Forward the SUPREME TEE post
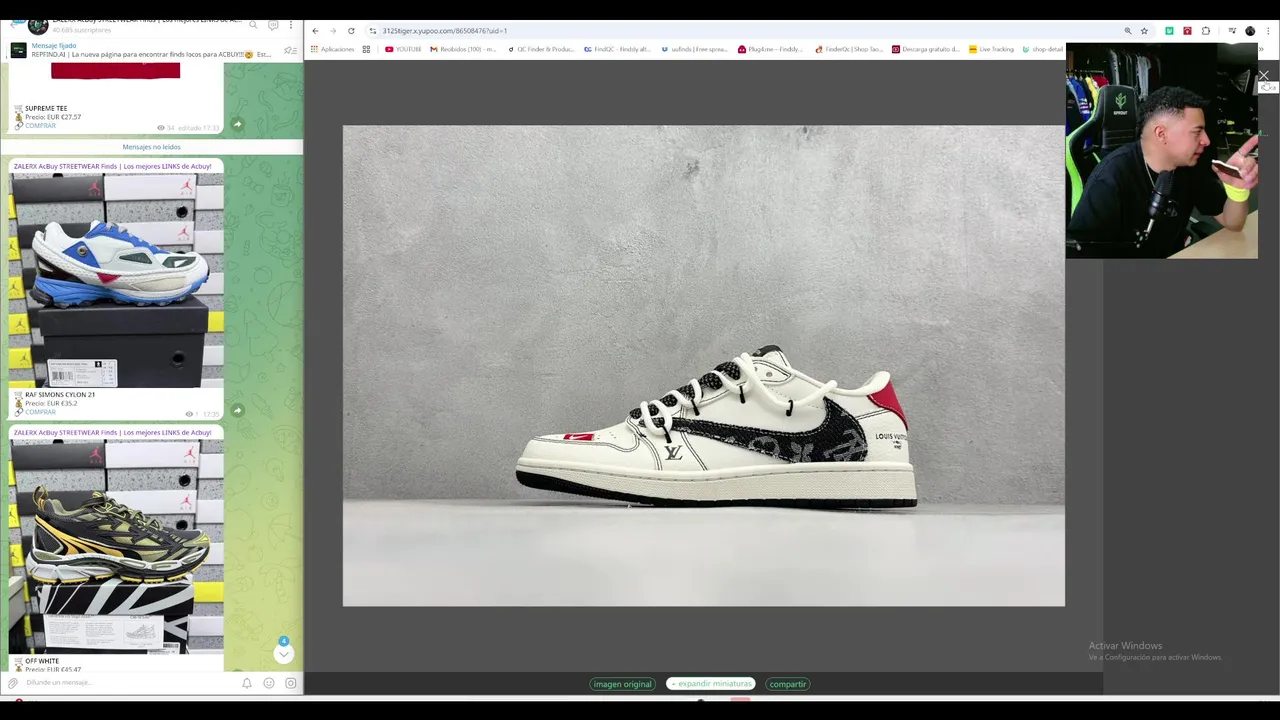This screenshot has width=1280, height=720. coord(237,125)
